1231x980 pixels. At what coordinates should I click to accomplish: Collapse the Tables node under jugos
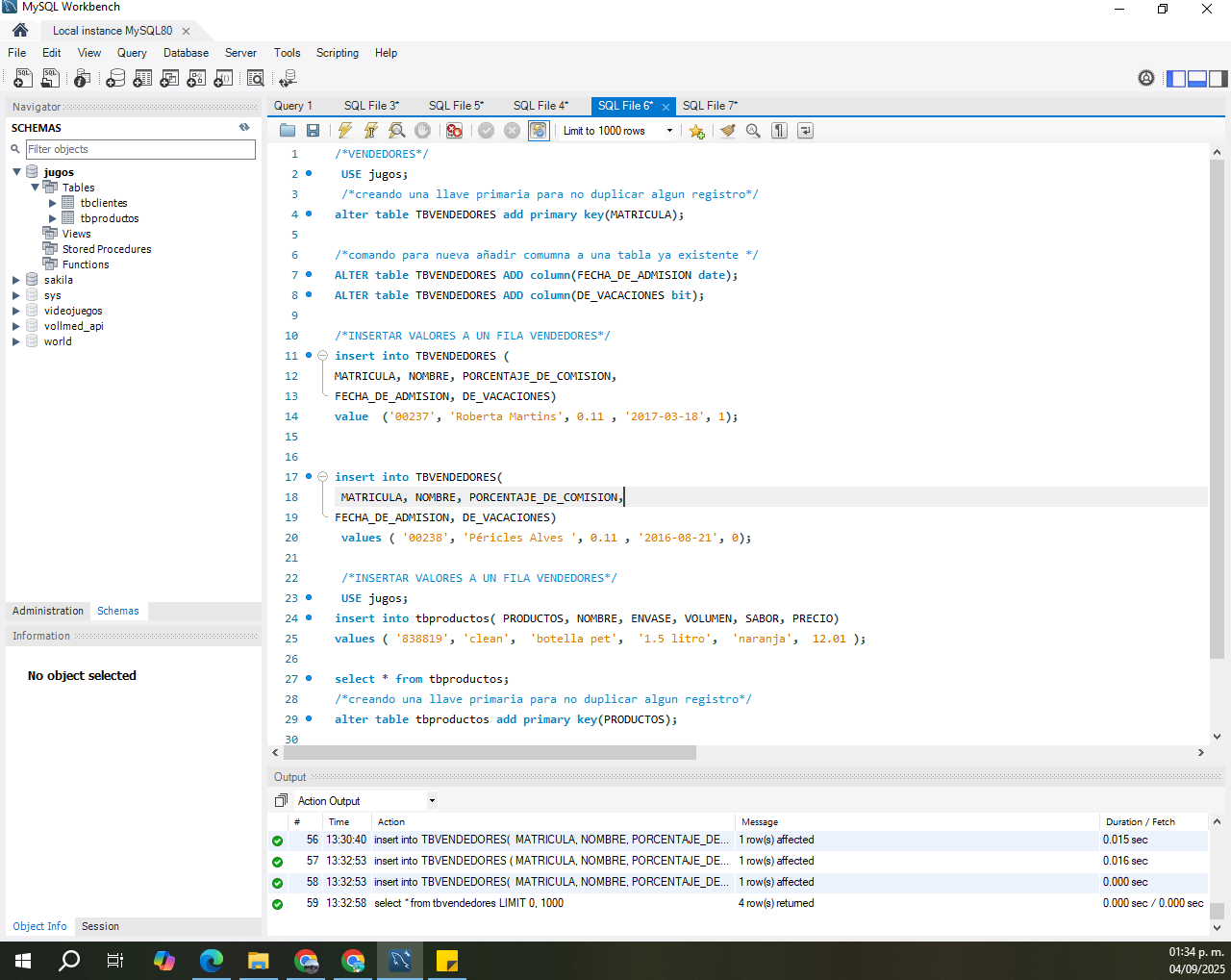coord(36,188)
